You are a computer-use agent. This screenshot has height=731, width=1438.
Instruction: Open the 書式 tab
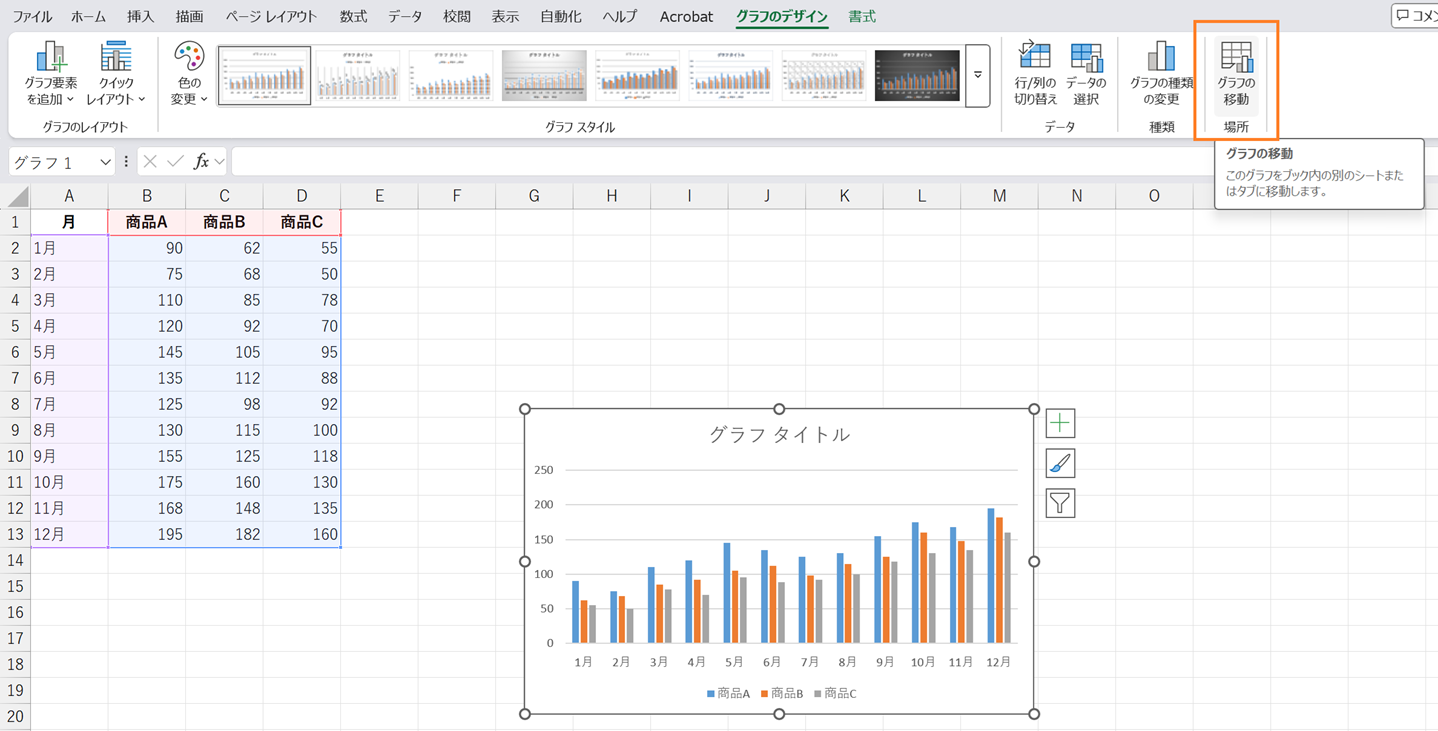coord(861,17)
